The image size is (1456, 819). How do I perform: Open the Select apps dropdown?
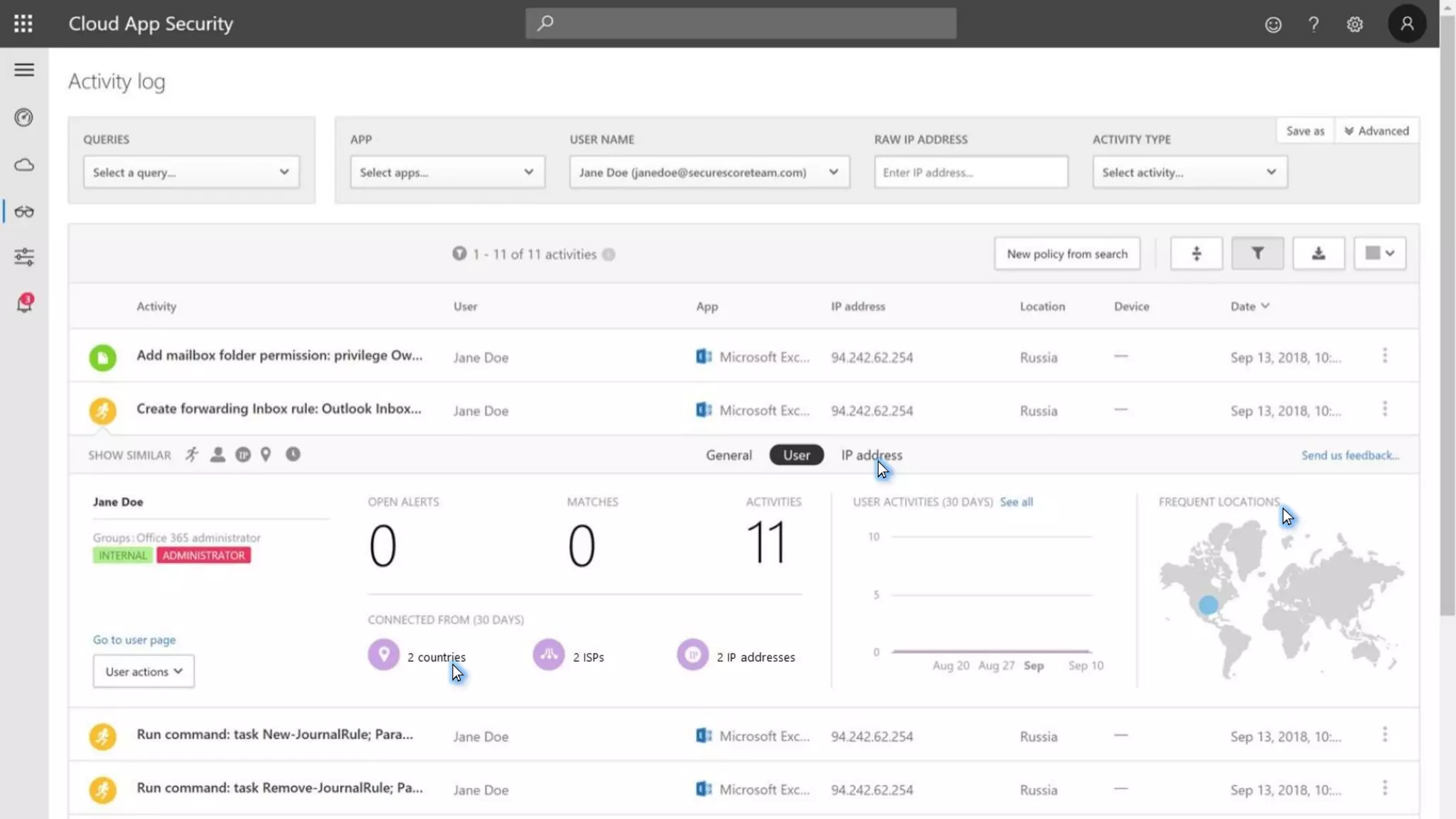(446, 172)
